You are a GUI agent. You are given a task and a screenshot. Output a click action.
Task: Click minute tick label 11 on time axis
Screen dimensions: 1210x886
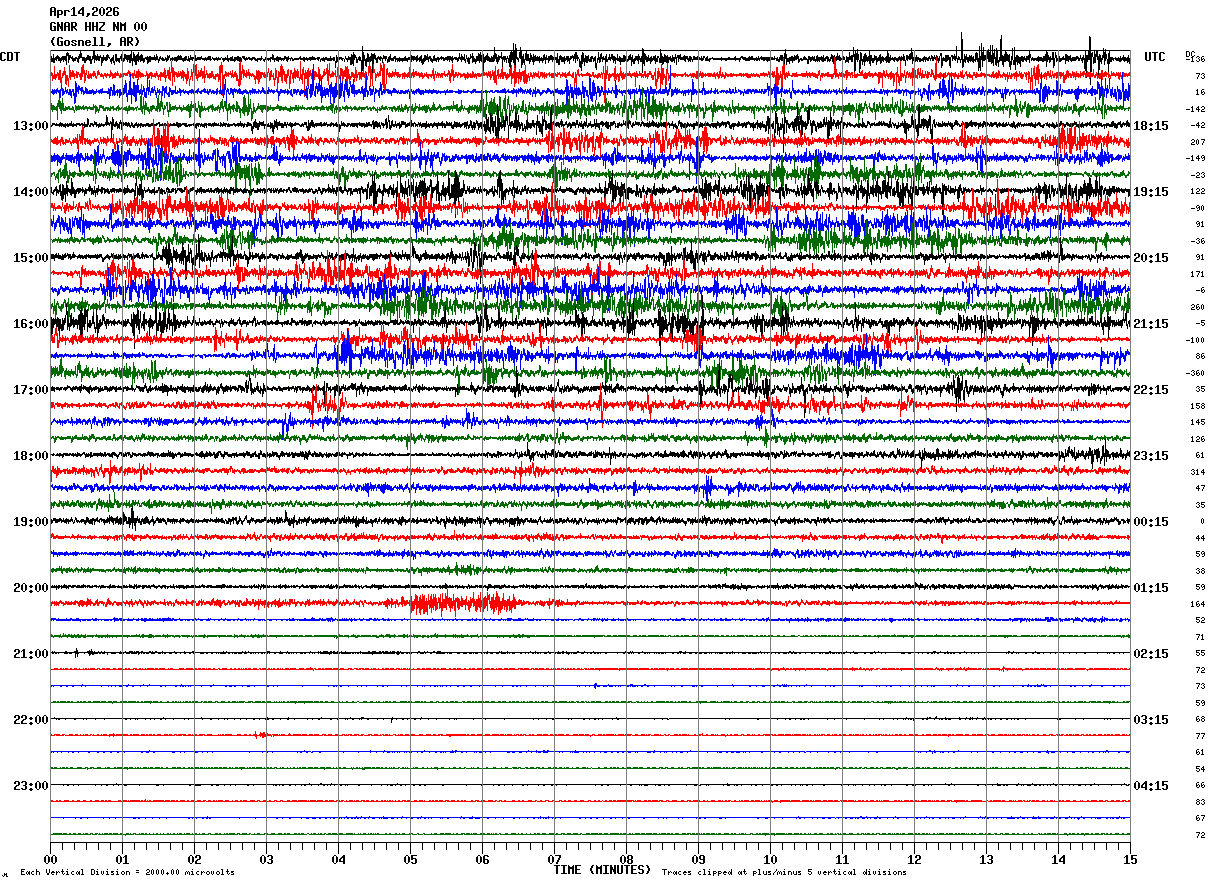coord(842,860)
